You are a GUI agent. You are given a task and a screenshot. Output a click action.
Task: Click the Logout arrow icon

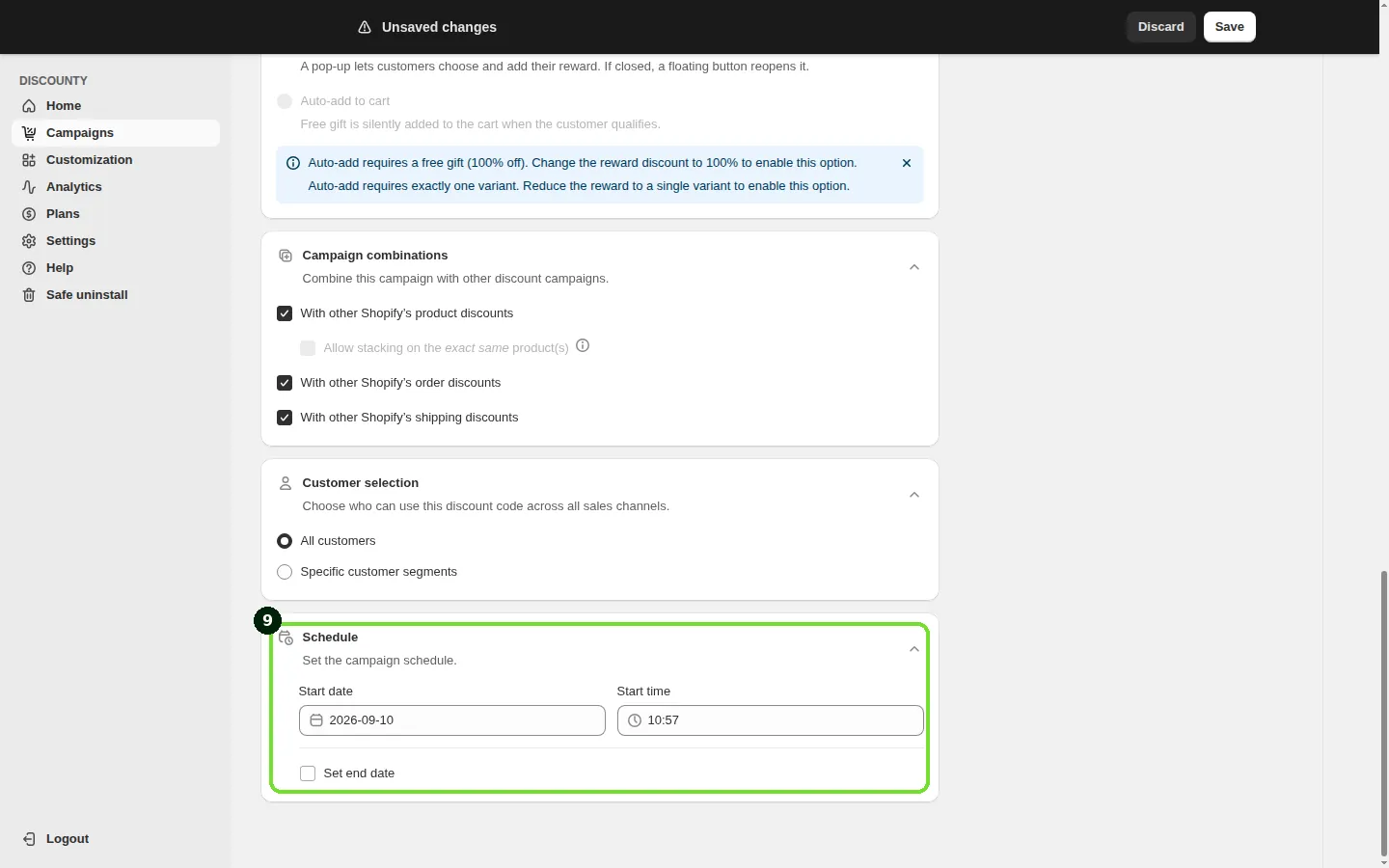coord(29,839)
